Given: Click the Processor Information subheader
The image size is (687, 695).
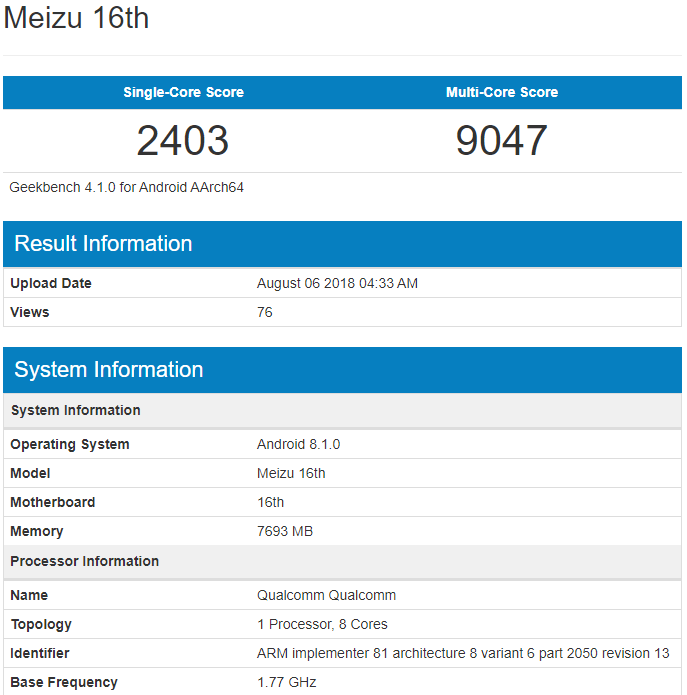Looking at the screenshot, I should pos(342,562).
